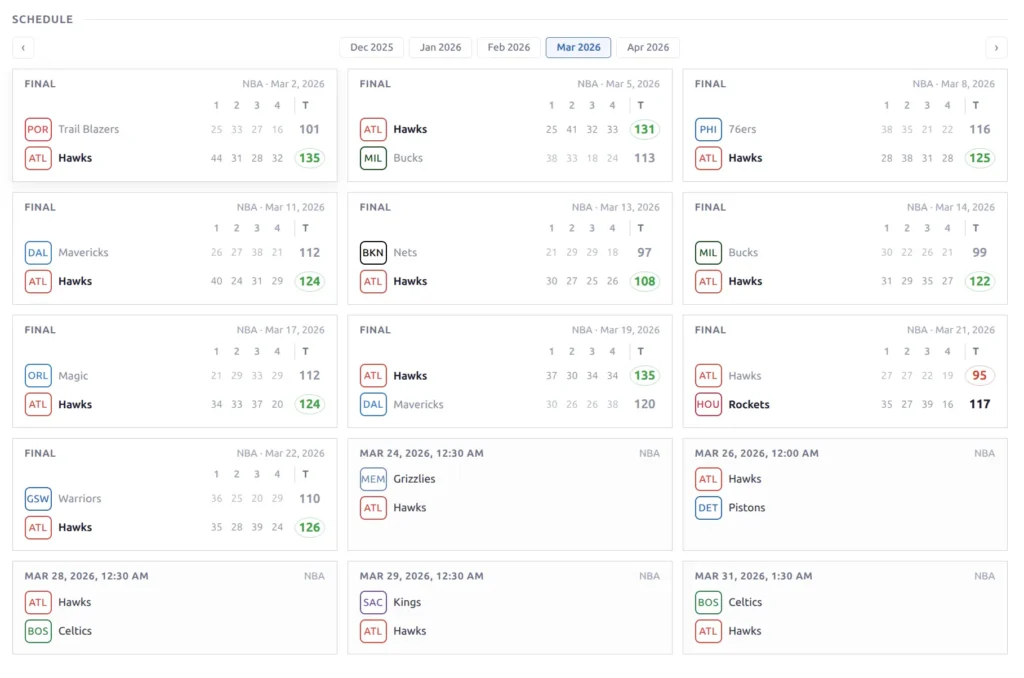Click the SCHEDULE section heading
This screenshot has height=678, width=1024.
42,20
